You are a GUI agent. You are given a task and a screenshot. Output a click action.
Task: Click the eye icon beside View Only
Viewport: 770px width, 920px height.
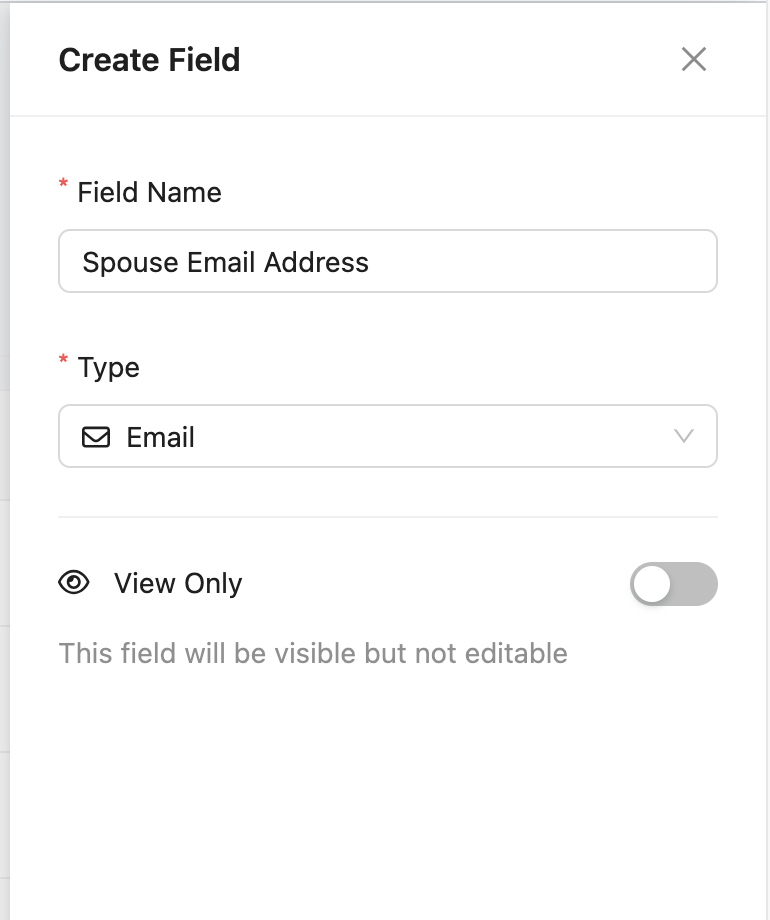point(74,583)
